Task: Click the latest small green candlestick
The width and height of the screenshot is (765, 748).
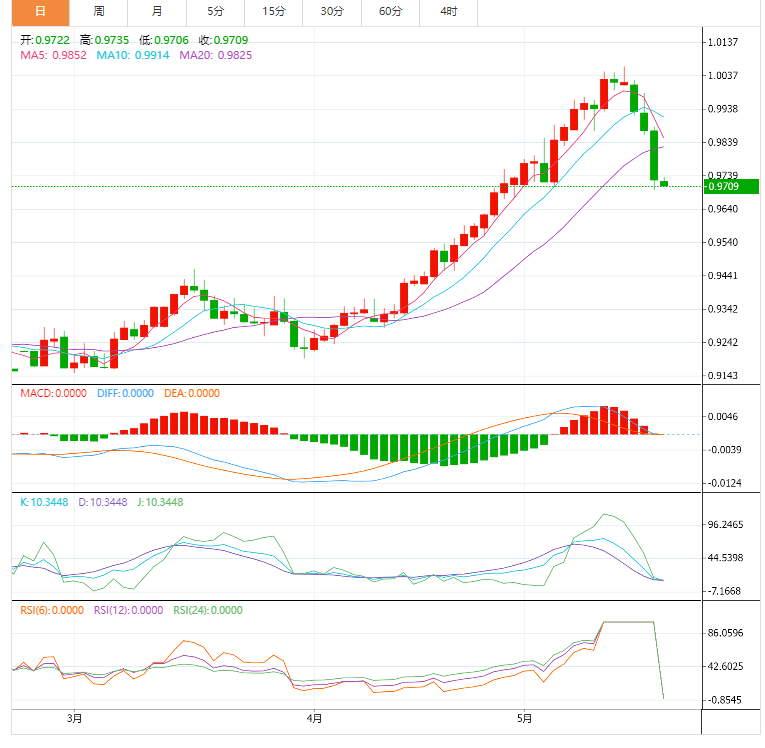Action: pyautogui.click(x=664, y=183)
